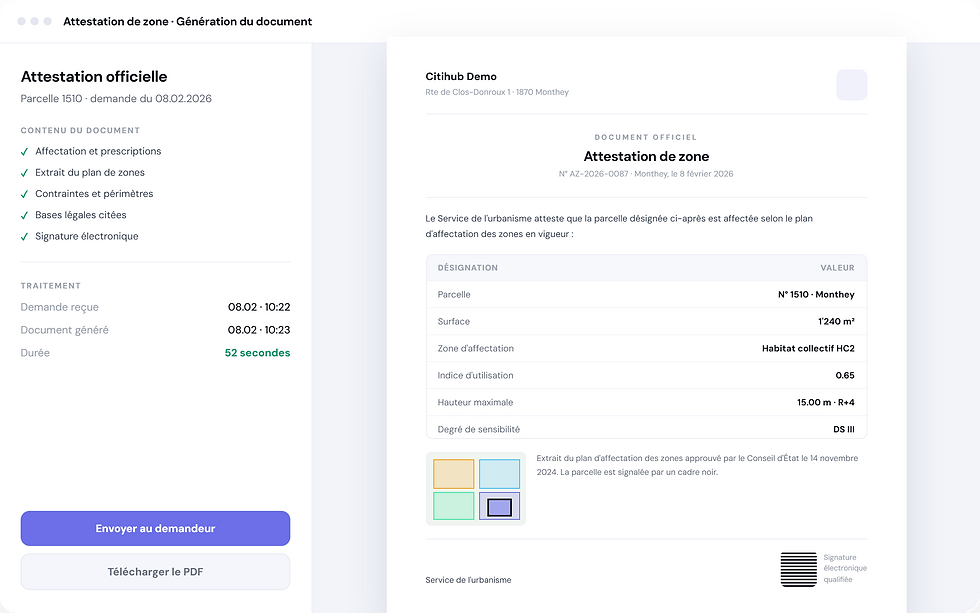
Task: Click the window title 'Attestation de zone · Génération du document'
Action: tap(188, 21)
